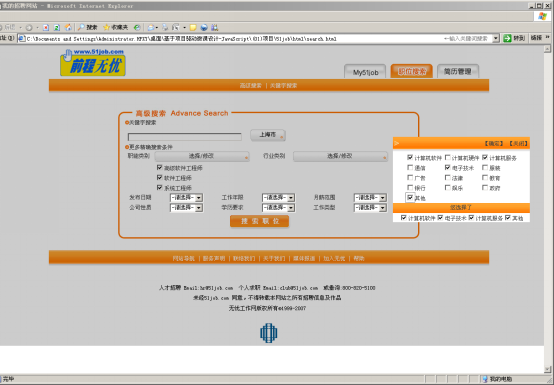Open the Favorites (收藏夹) star button
Viewport: 554px width, 385px height.
(116, 27)
